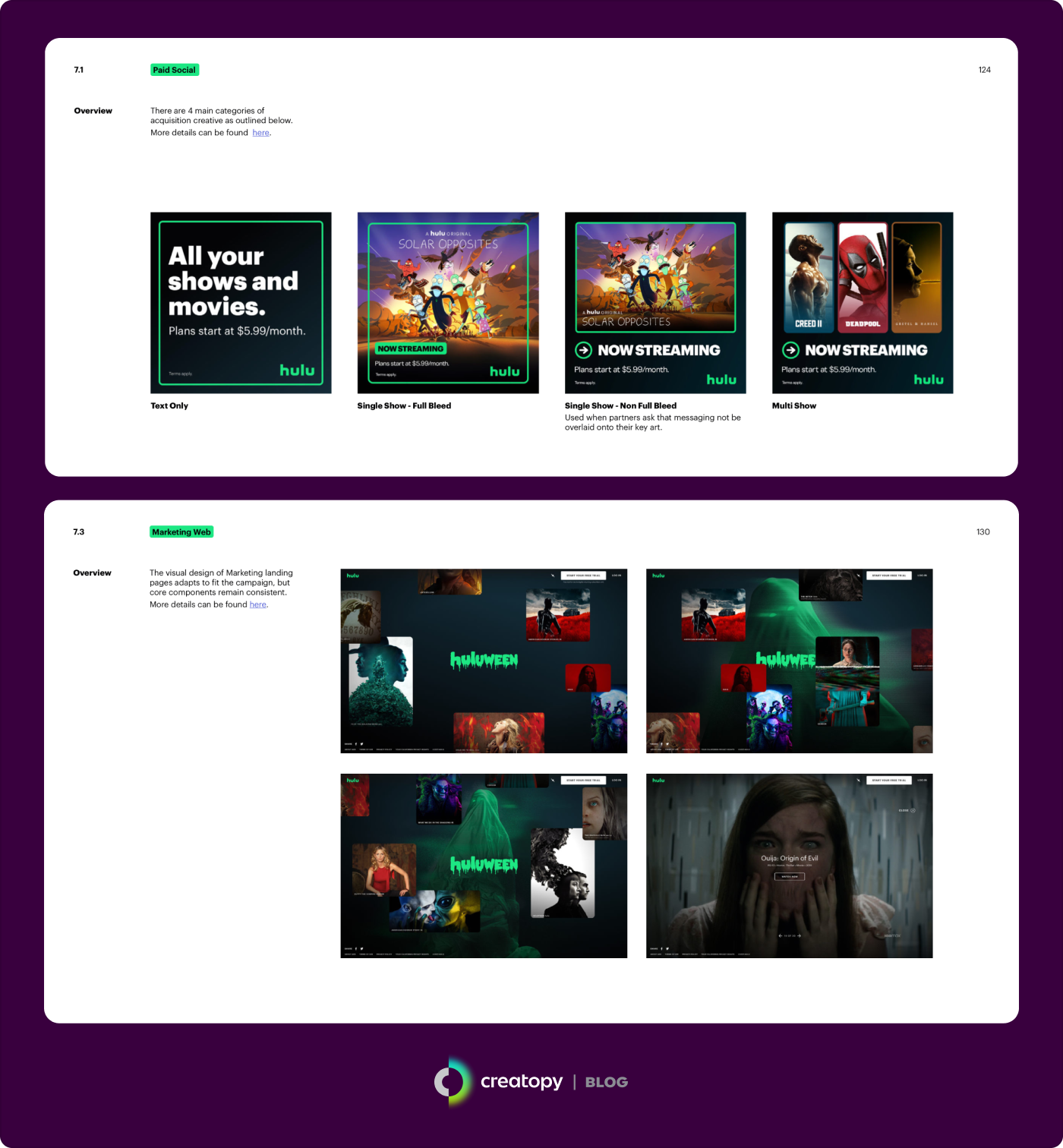Click the Overview heading in Paid Social panel

coord(93,111)
